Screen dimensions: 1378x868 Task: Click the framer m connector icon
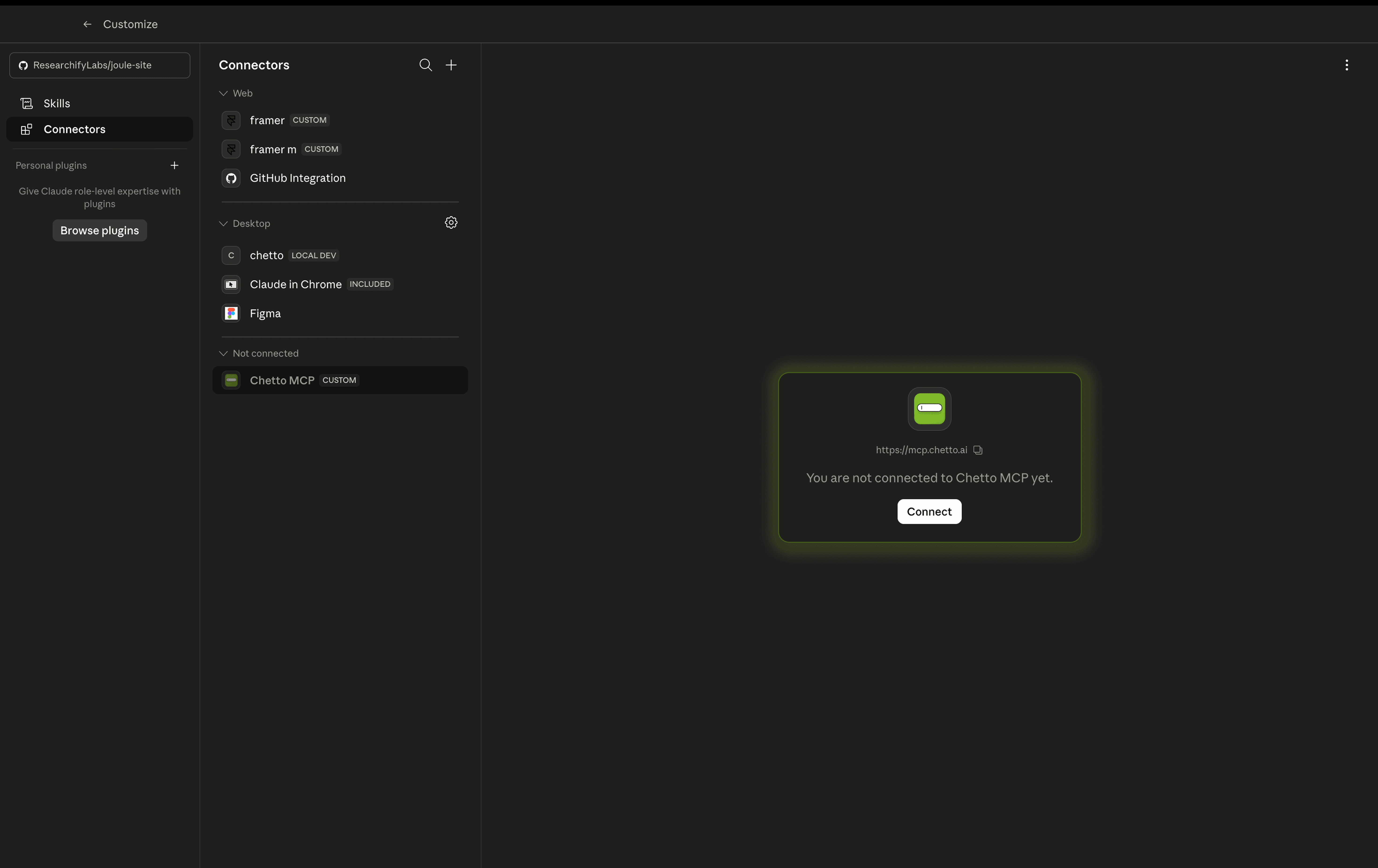pos(231,149)
